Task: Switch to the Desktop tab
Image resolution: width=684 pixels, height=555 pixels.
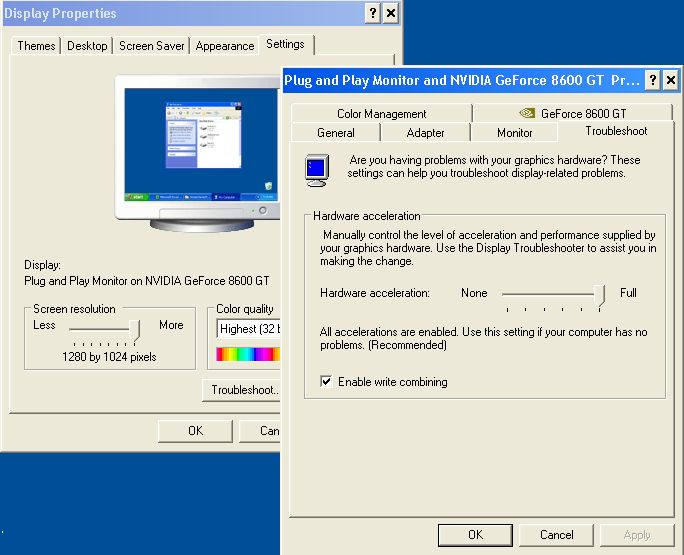Action: point(87,46)
